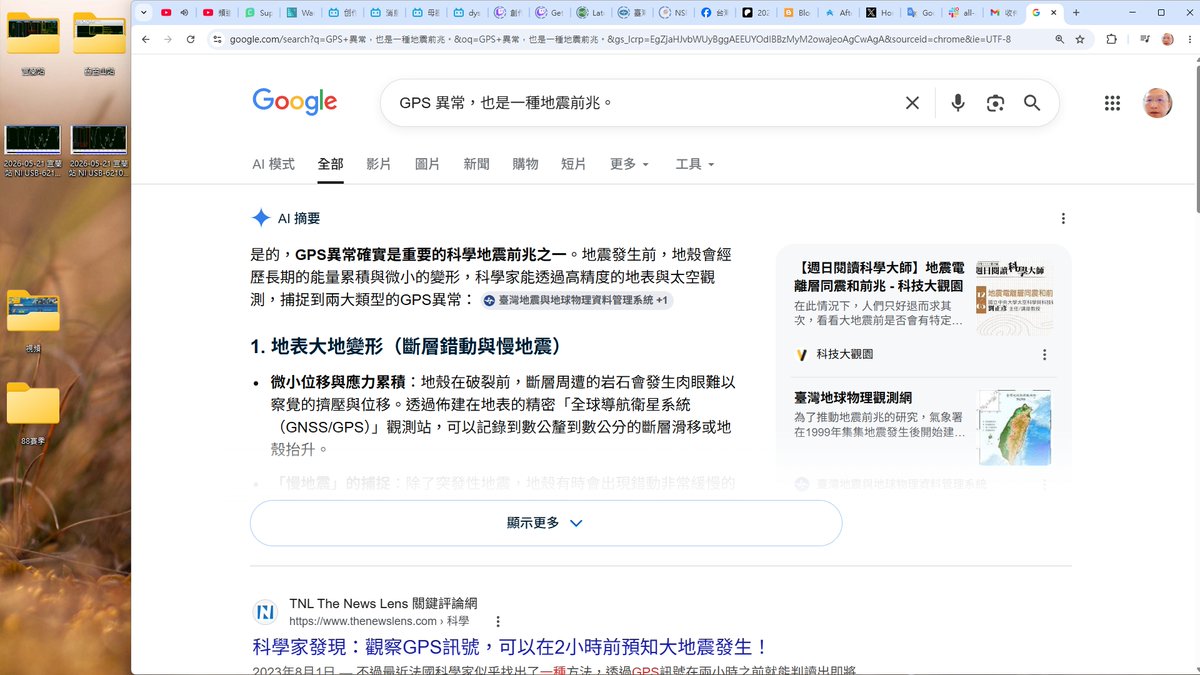Switch to the Gmail browser tab

tap(1004, 13)
